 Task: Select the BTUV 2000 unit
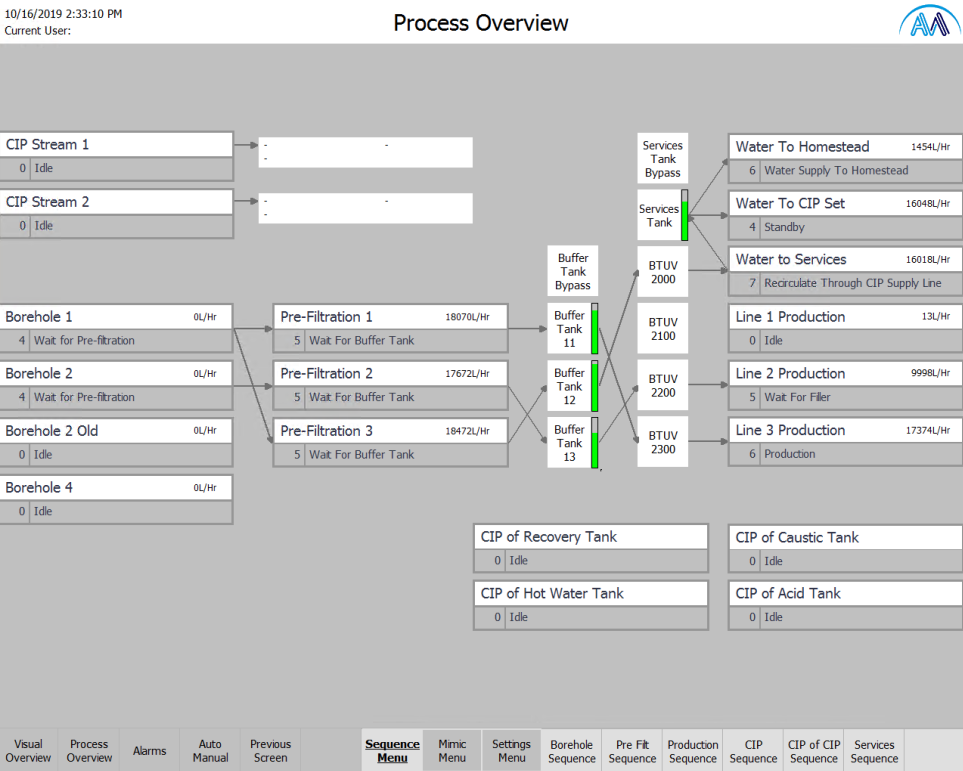(x=663, y=272)
